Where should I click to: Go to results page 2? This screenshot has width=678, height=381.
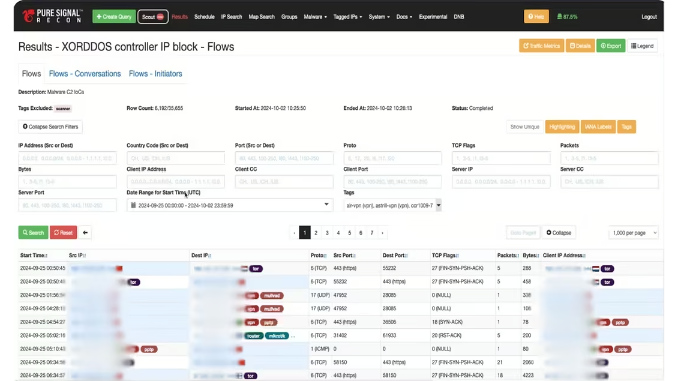[316, 233]
